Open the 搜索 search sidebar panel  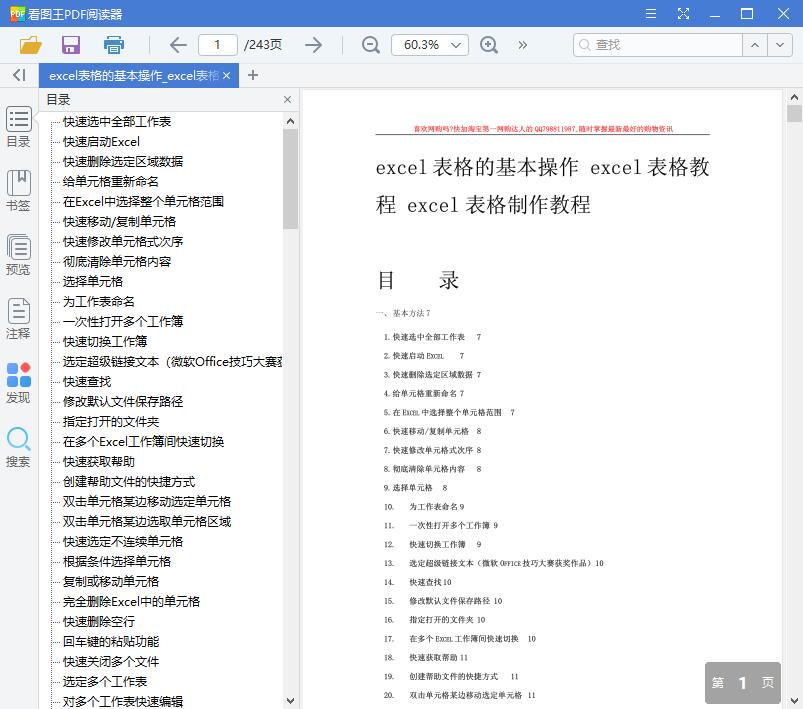18,447
